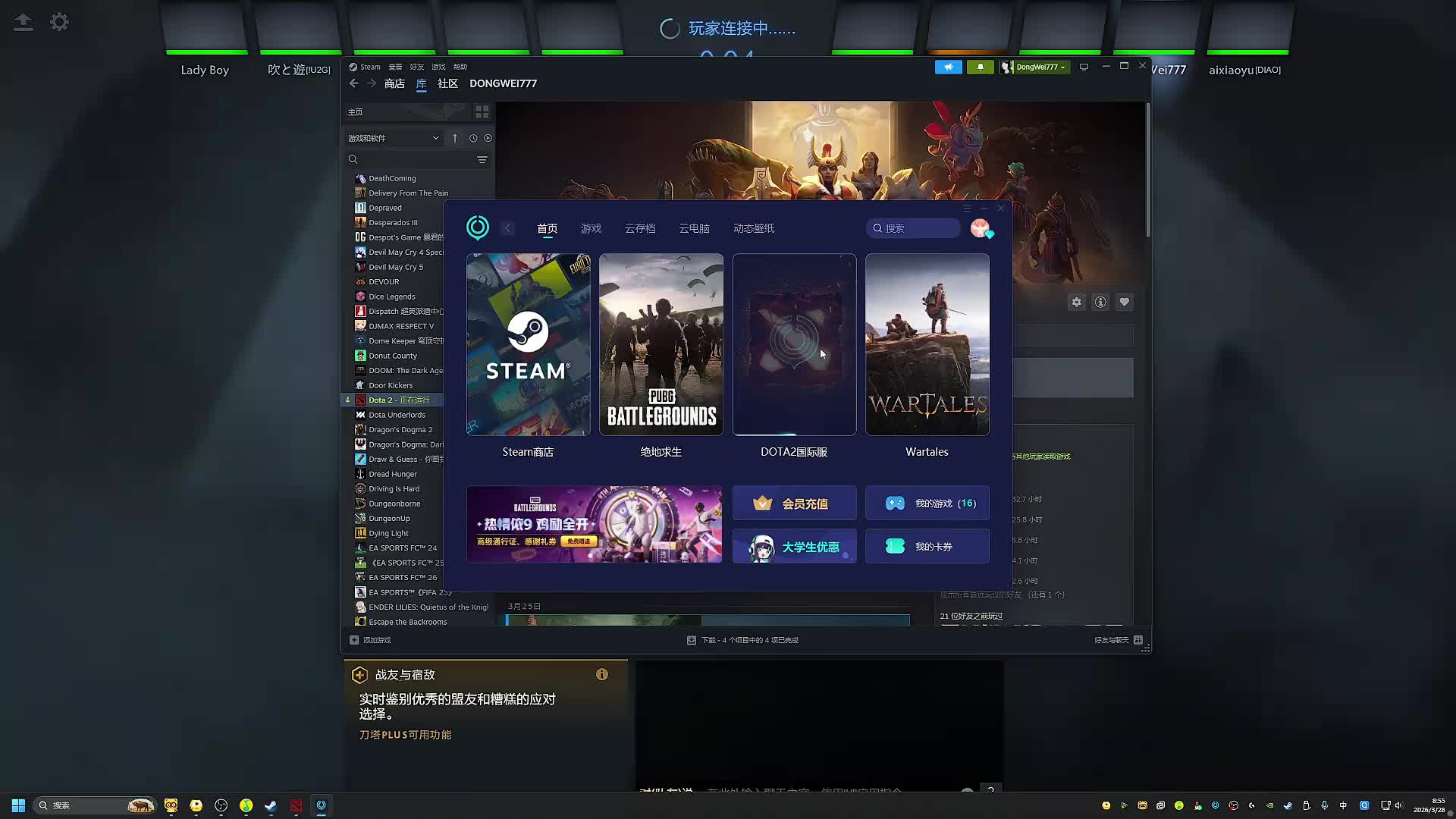Open 社区 tab in Steam navigation

tap(447, 83)
